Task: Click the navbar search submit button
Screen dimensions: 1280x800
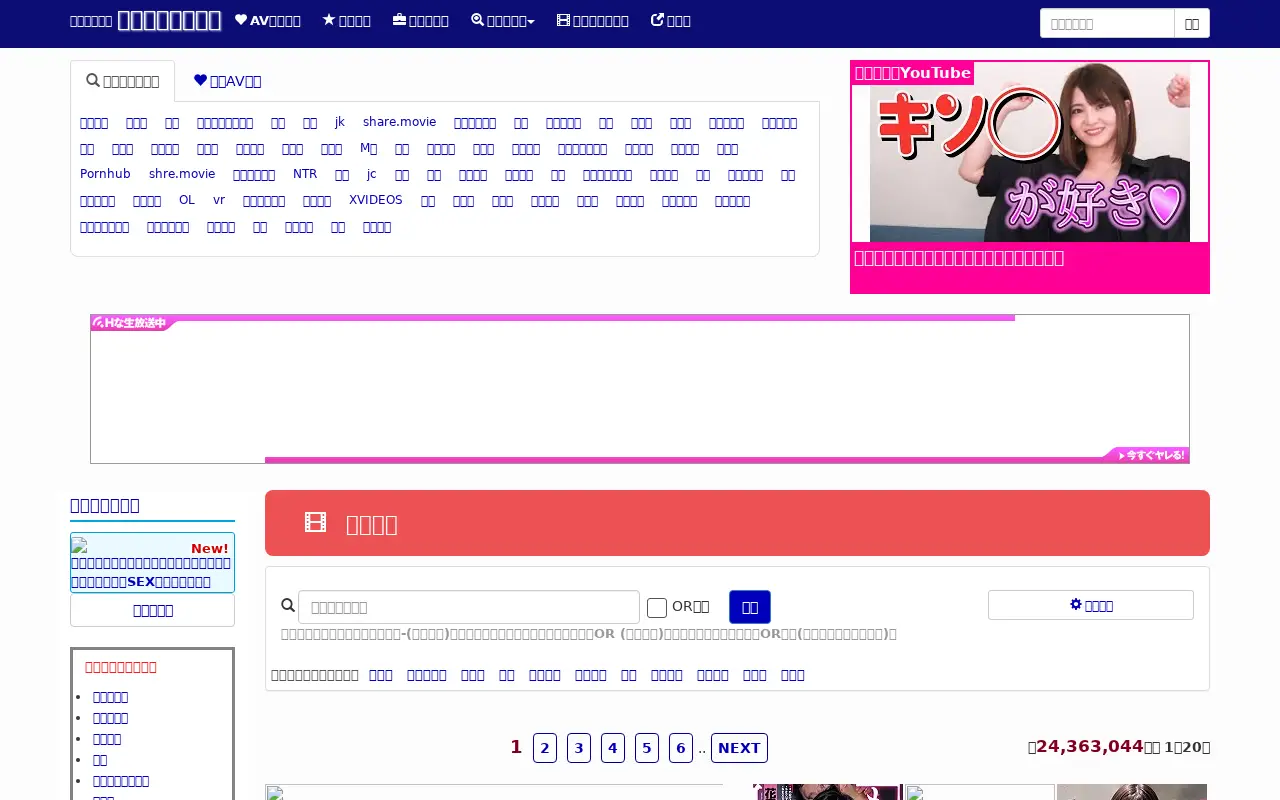Action: (x=1192, y=23)
